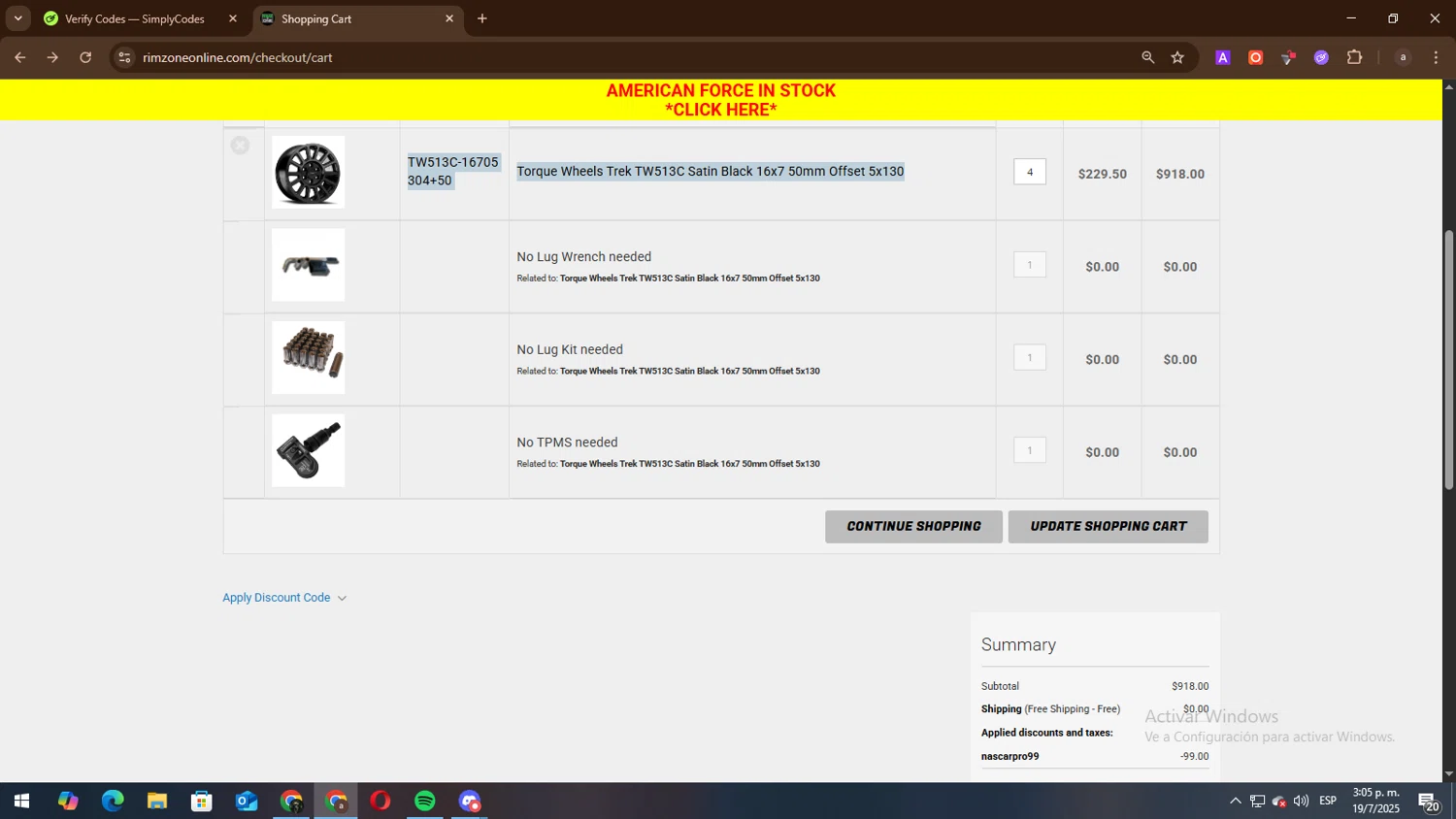Click the No Lug Kit needed text

570,349
